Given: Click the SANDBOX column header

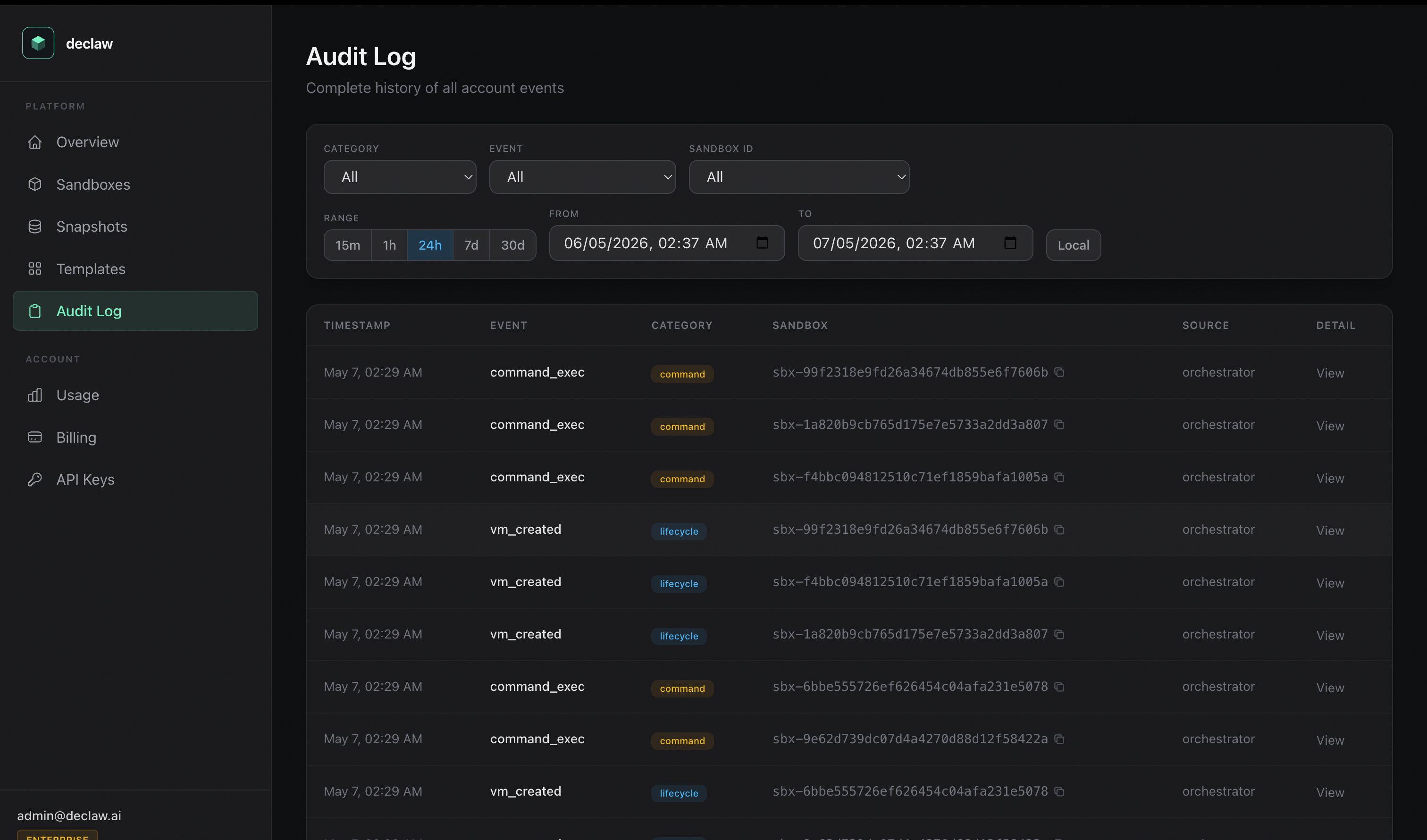Looking at the screenshot, I should click(799, 325).
